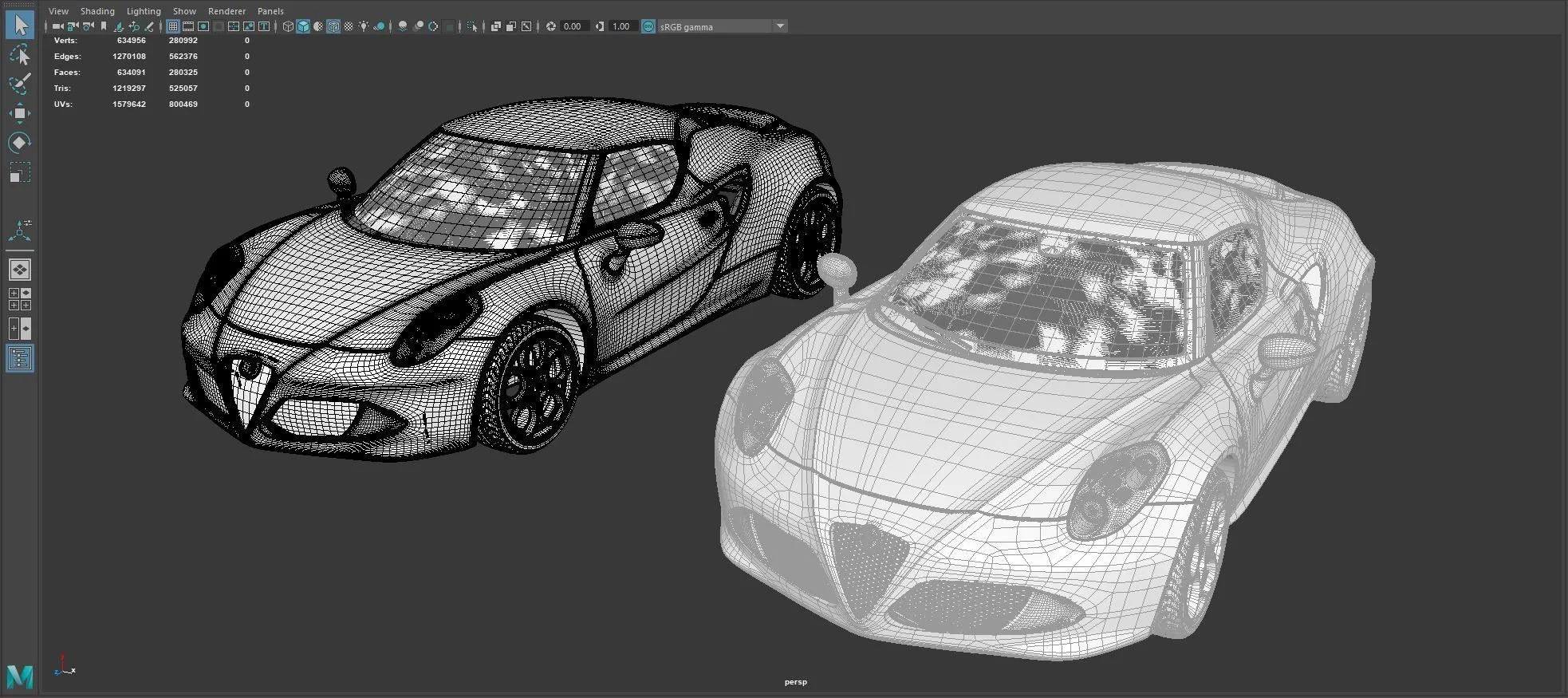Click the Show Manipulator tool icon
The height and width of the screenshot is (698, 1568).
(19, 231)
